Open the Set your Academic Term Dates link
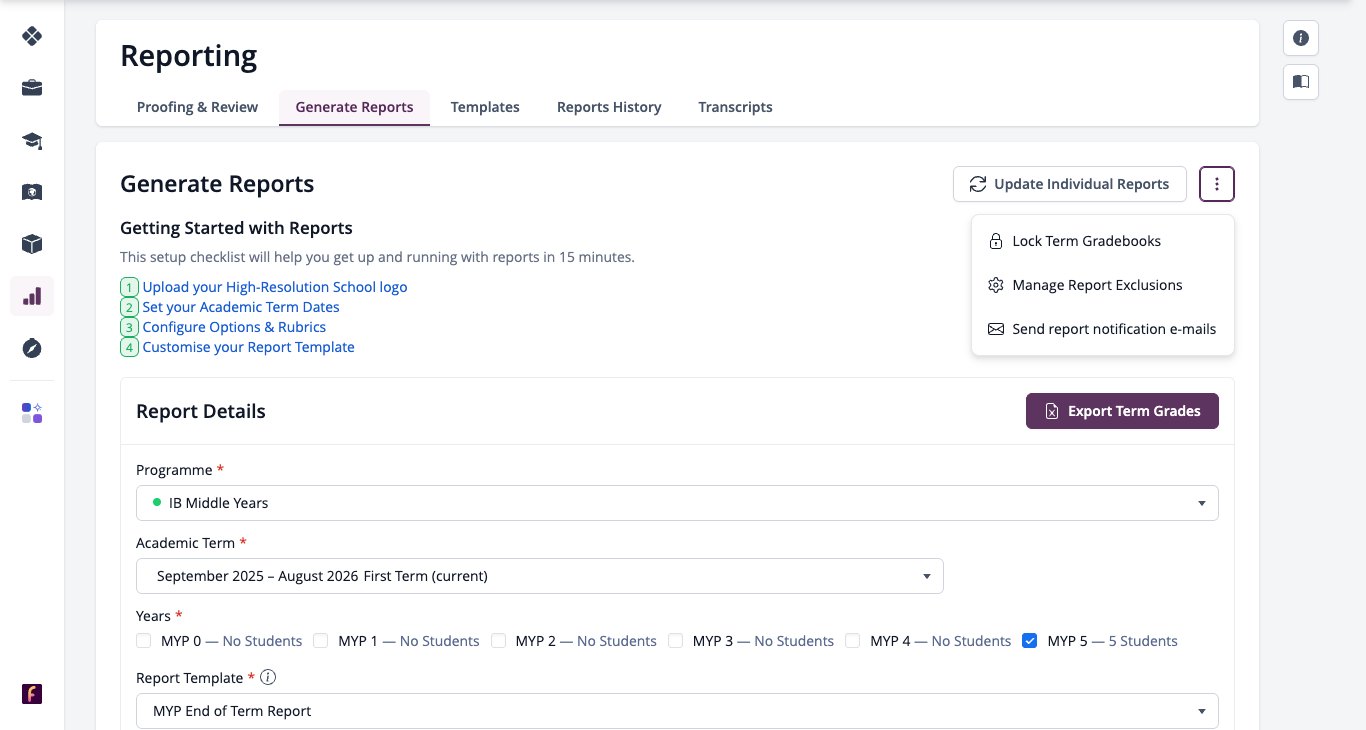The image size is (1366, 730). [241, 307]
